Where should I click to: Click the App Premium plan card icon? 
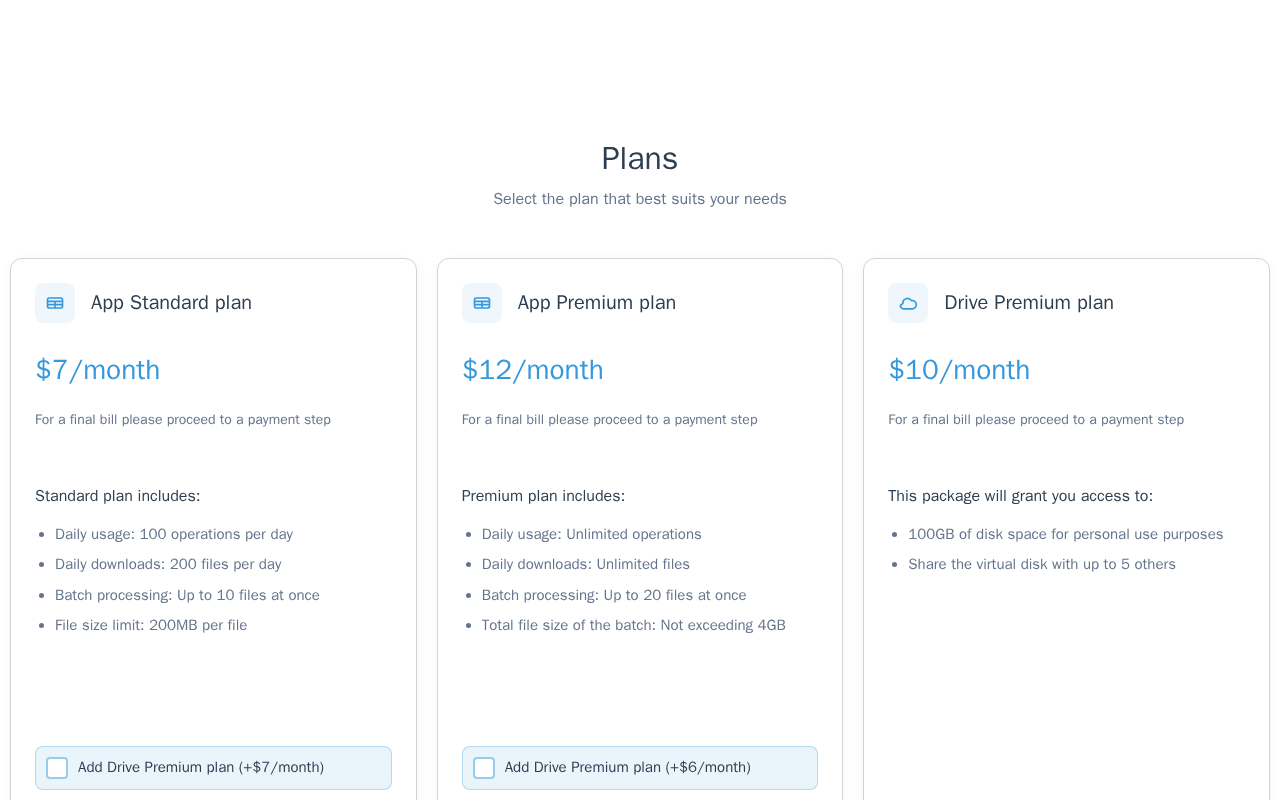click(482, 303)
